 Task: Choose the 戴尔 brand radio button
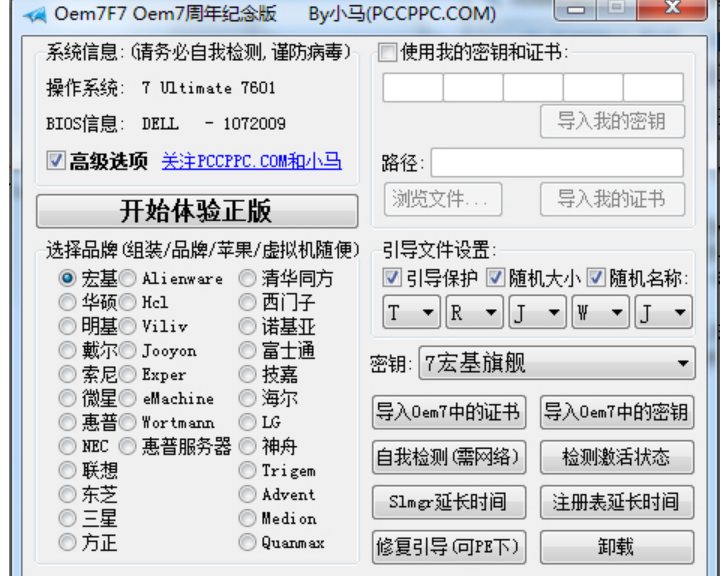click(67, 350)
